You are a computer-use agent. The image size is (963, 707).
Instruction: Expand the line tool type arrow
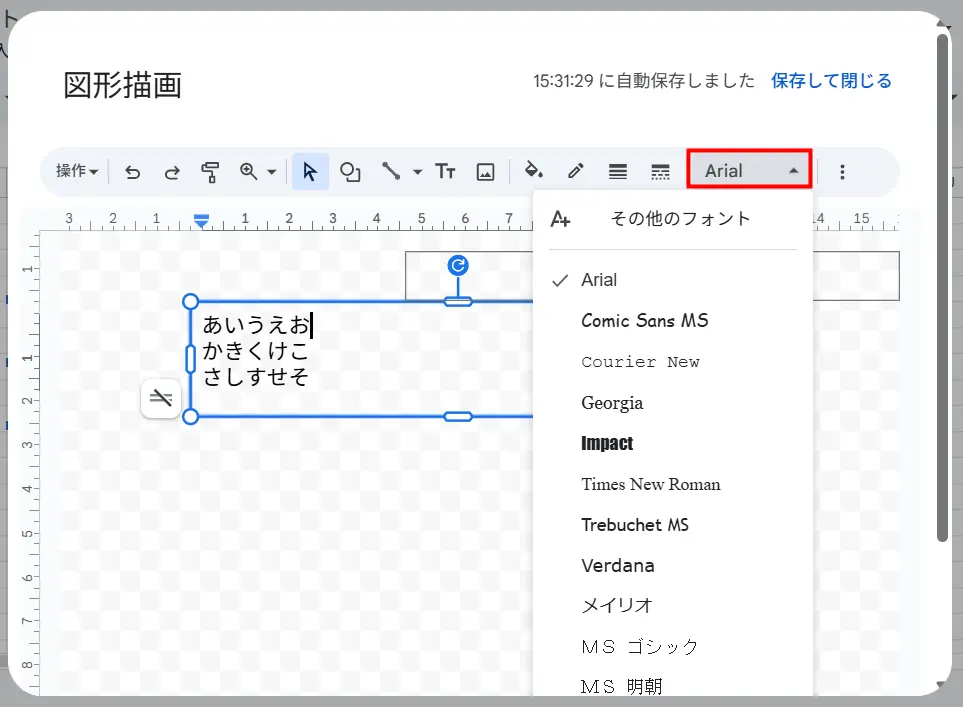pos(417,172)
